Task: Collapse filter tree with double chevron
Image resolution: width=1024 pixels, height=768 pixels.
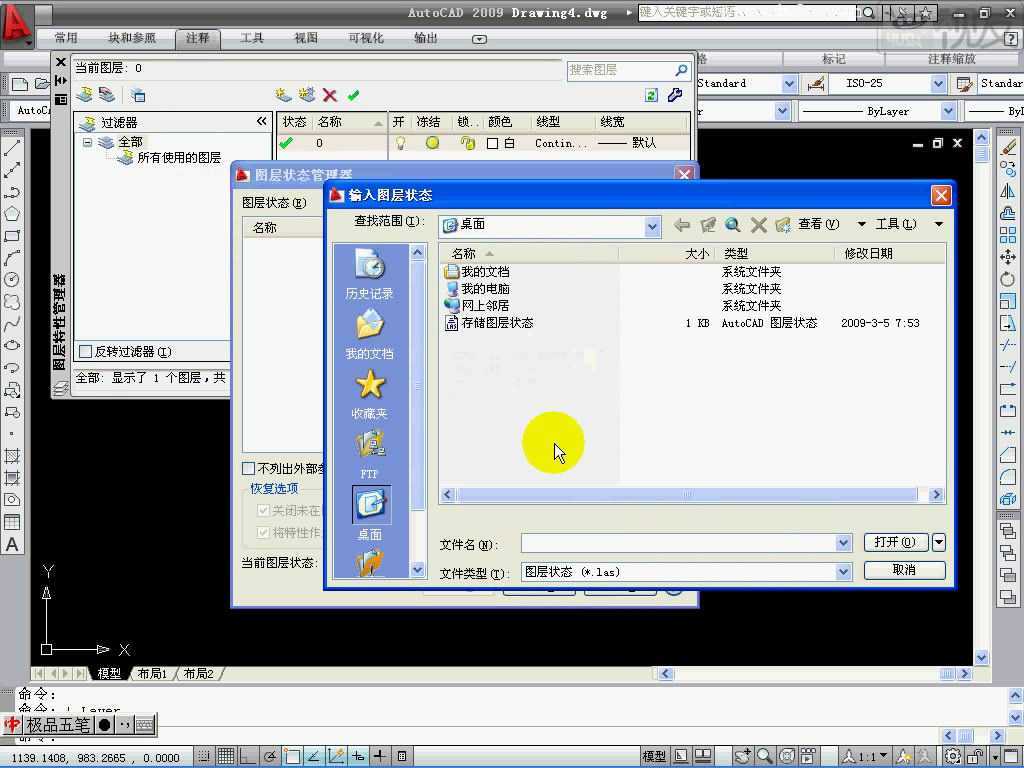Action: (262, 121)
